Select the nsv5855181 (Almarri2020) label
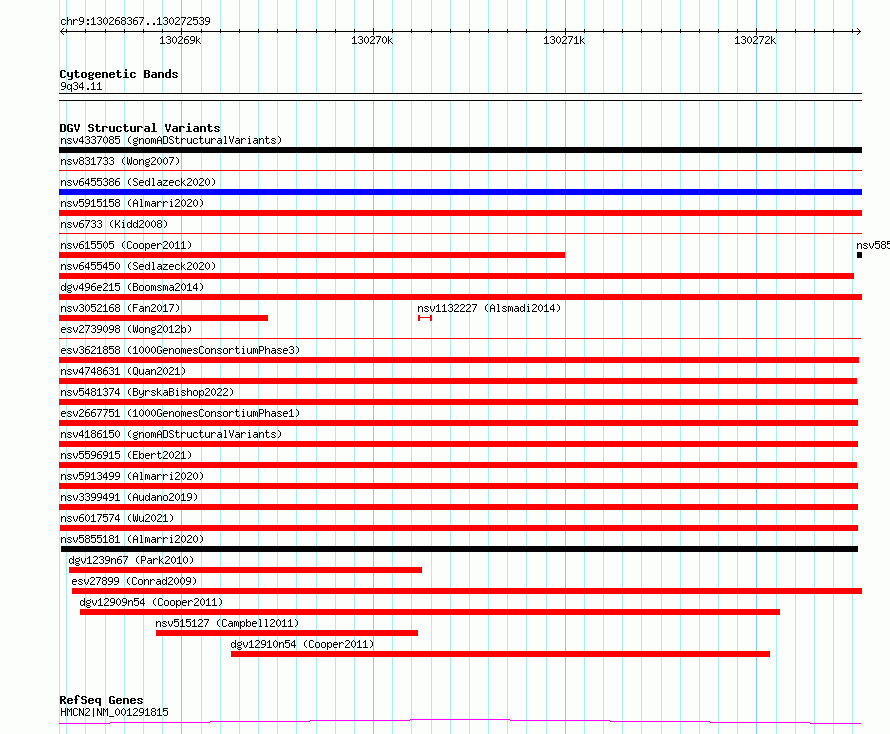This screenshot has height=734, width=890. tap(132, 539)
